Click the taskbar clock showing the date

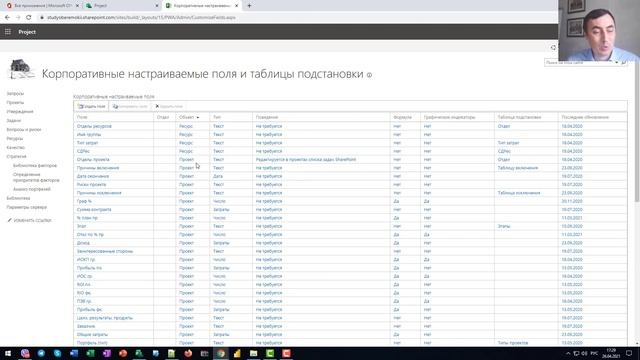click(x=611, y=353)
